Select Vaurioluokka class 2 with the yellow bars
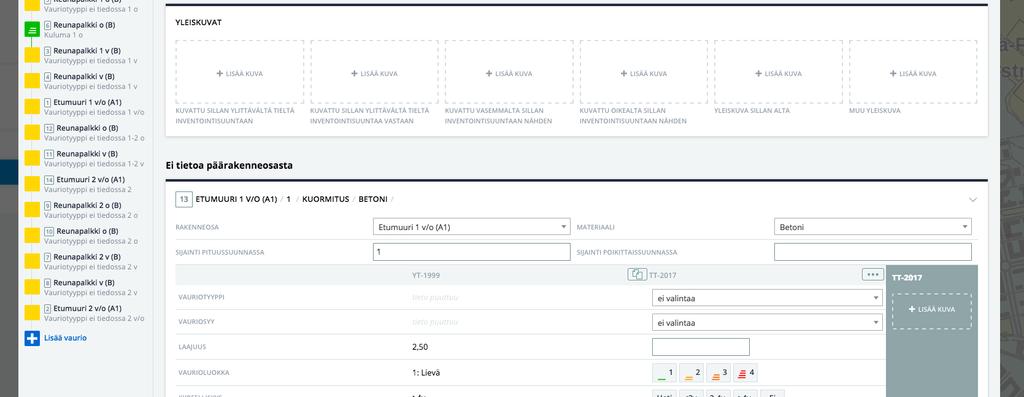The width and height of the screenshot is (1024, 397). point(692,373)
